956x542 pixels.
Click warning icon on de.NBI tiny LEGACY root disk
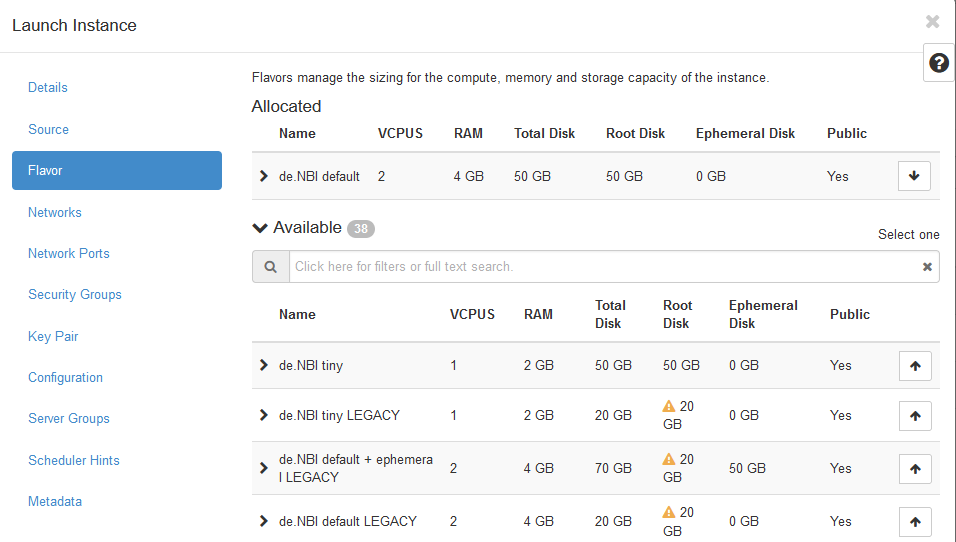pos(669,406)
